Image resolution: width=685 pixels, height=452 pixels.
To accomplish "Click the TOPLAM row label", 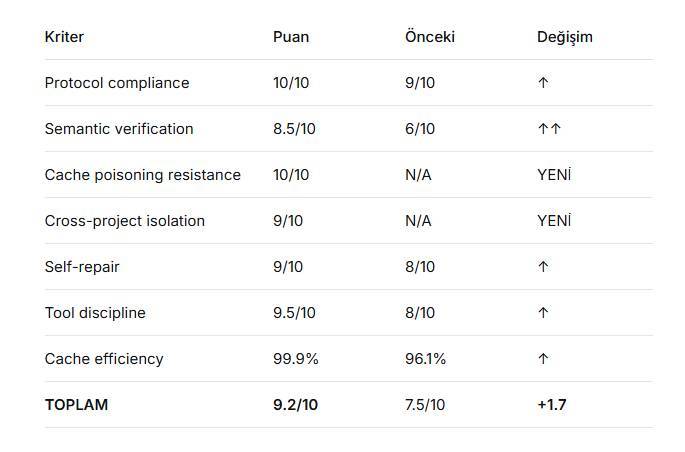I will click(76, 404).
